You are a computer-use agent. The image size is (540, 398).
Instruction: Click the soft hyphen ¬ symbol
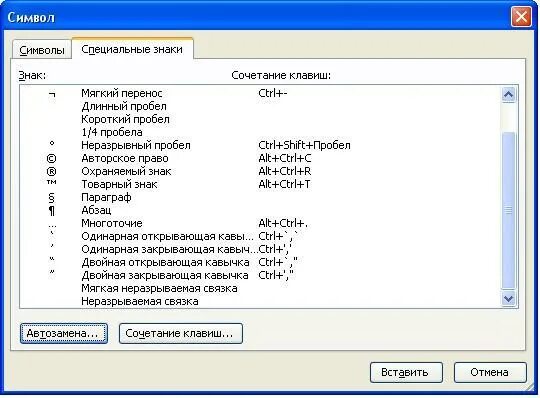[52, 94]
